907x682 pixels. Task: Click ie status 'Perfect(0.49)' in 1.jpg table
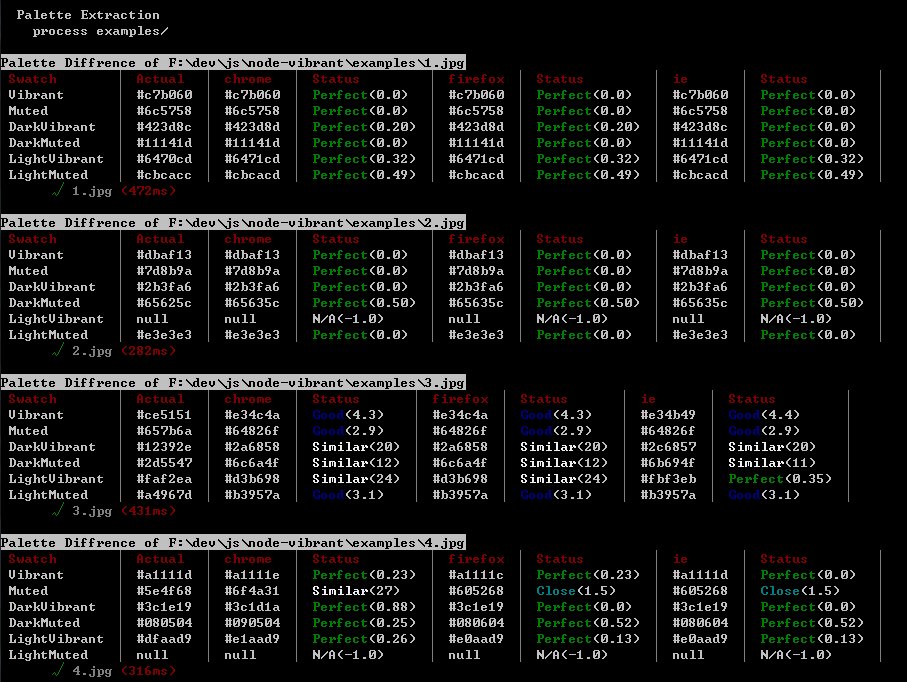click(x=812, y=175)
